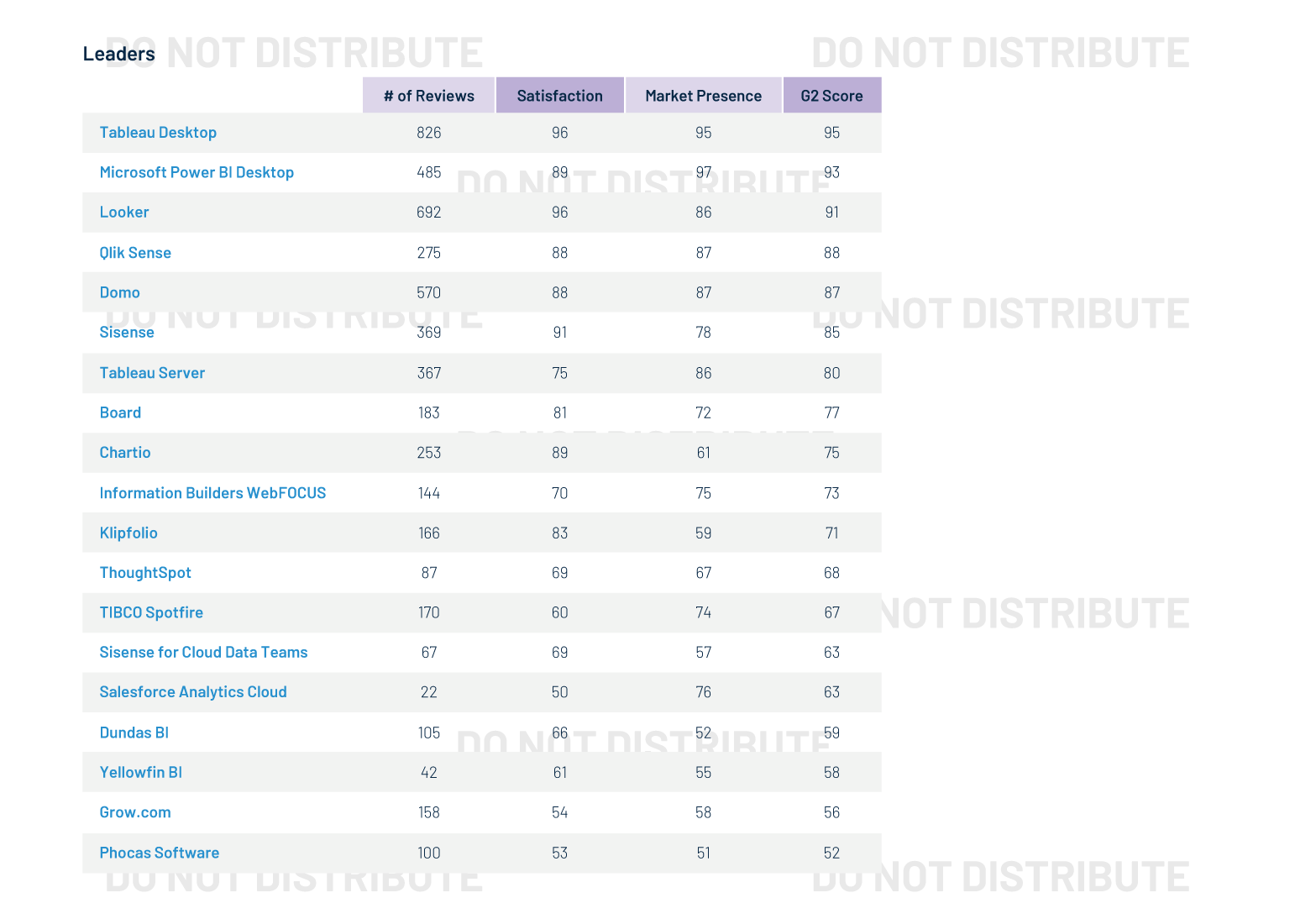This screenshot has height=919, width=1316.
Task: Open the Tableau Desktop product page
Action: pyautogui.click(x=158, y=133)
